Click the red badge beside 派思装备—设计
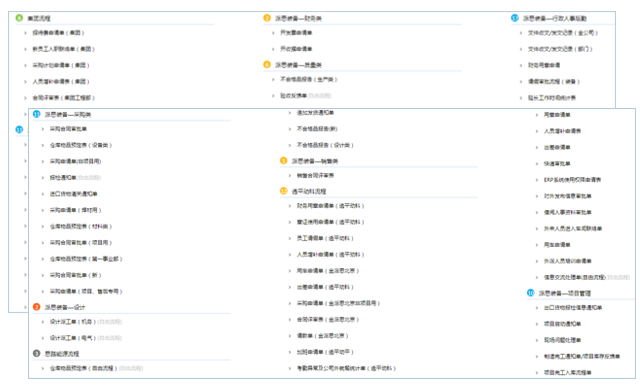 36,307
